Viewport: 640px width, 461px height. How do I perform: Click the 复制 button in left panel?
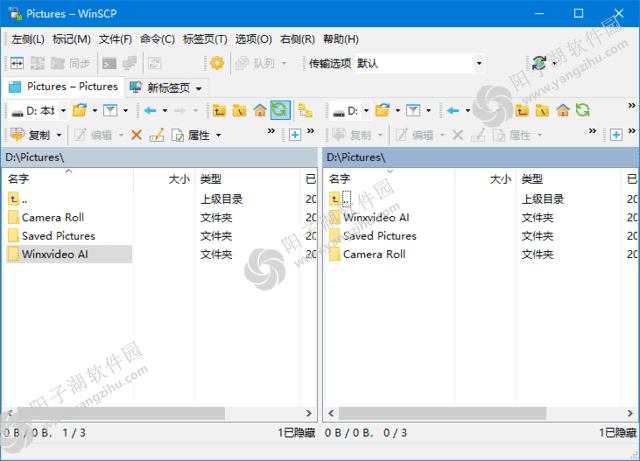point(30,135)
